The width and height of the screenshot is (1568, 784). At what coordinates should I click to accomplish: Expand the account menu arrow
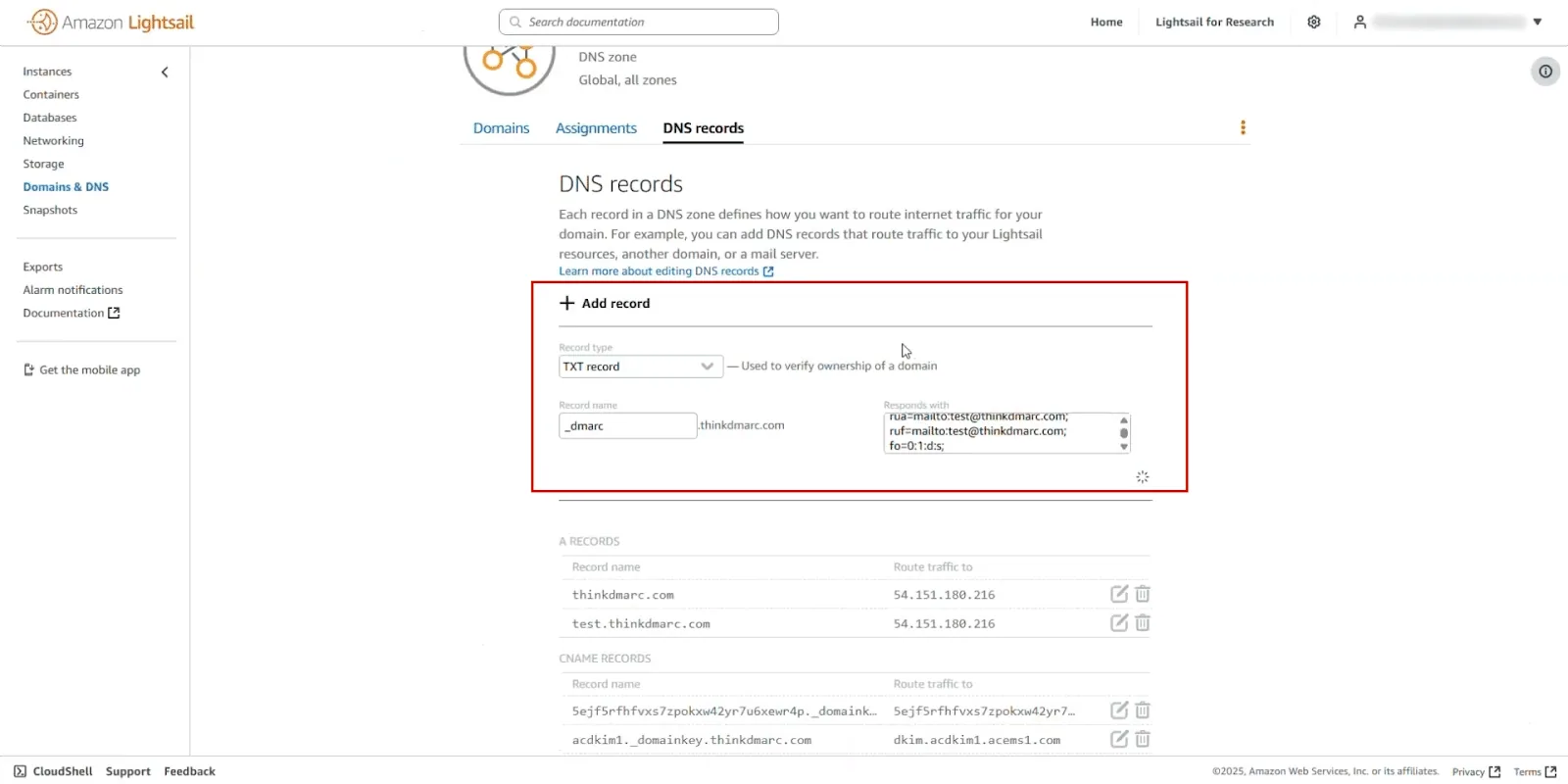pos(1538,22)
